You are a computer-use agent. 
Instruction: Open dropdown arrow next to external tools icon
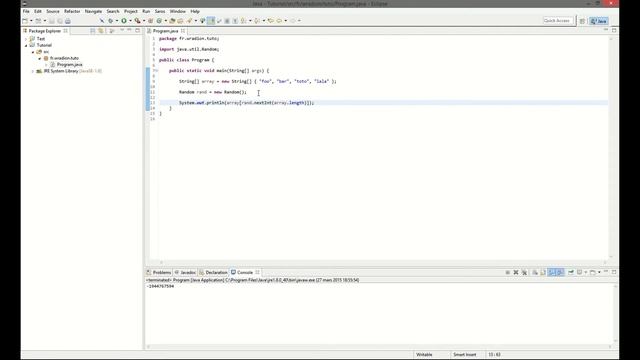(x=144, y=21)
